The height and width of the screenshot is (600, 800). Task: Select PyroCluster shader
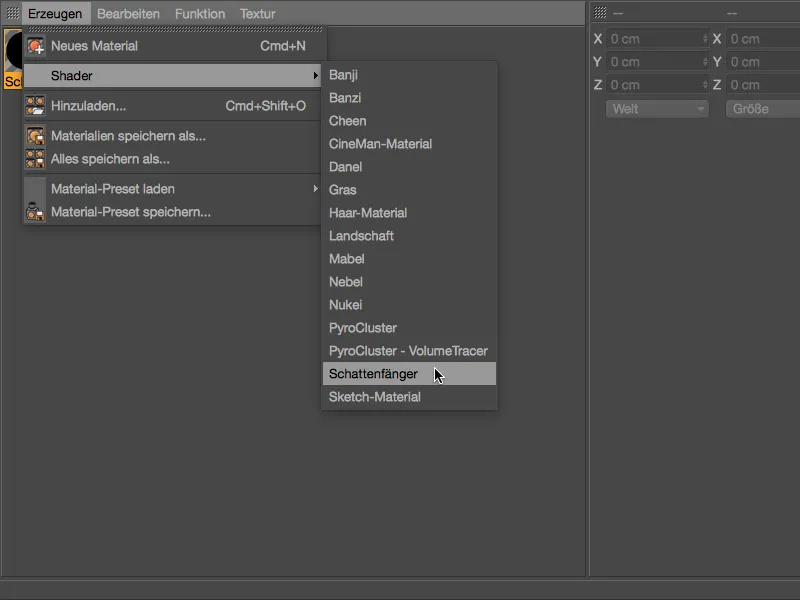click(x=409, y=328)
